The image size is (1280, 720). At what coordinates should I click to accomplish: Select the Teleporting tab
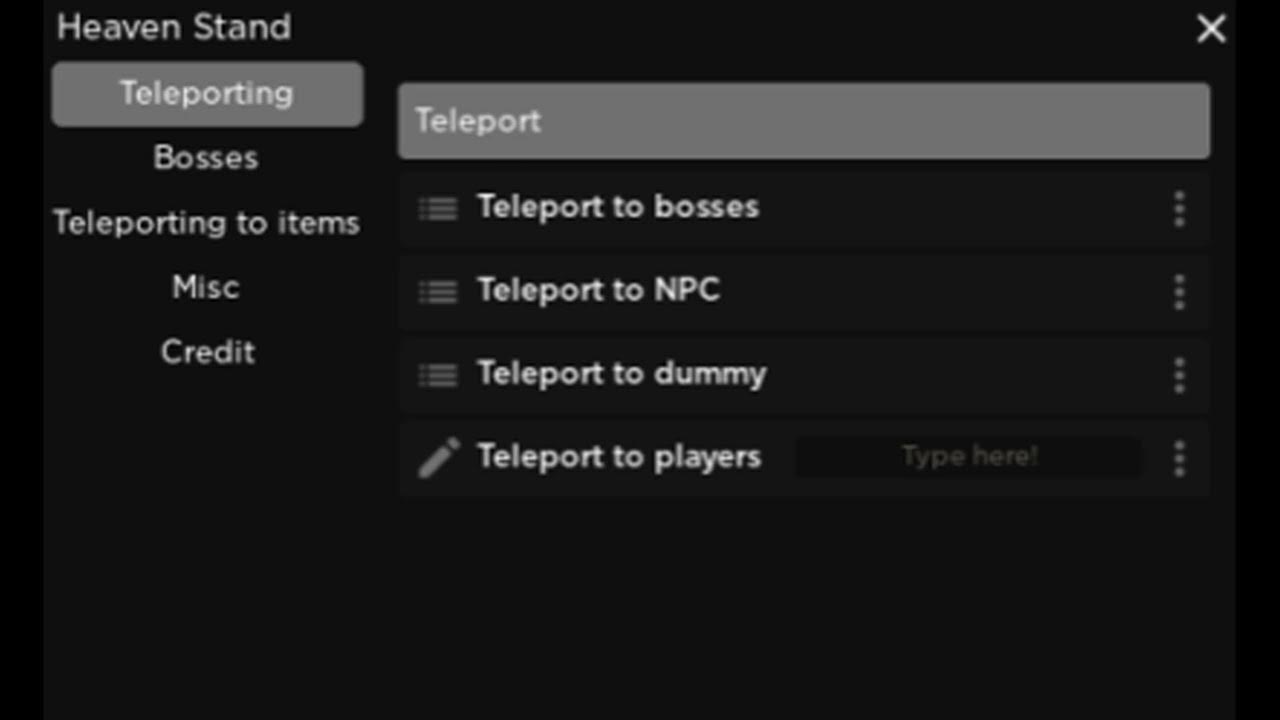coord(207,94)
